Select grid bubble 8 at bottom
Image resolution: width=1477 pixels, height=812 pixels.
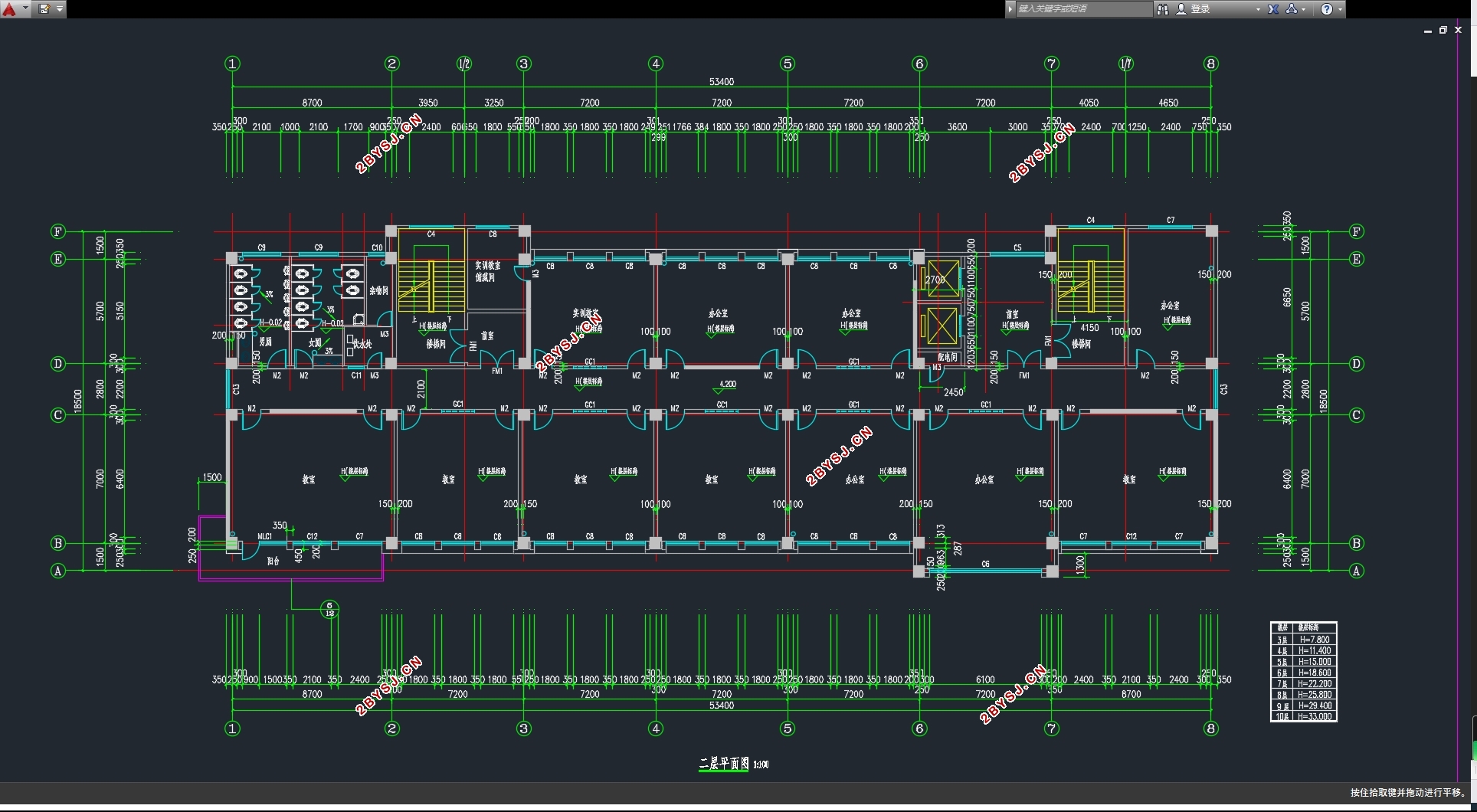tap(1211, 729)
